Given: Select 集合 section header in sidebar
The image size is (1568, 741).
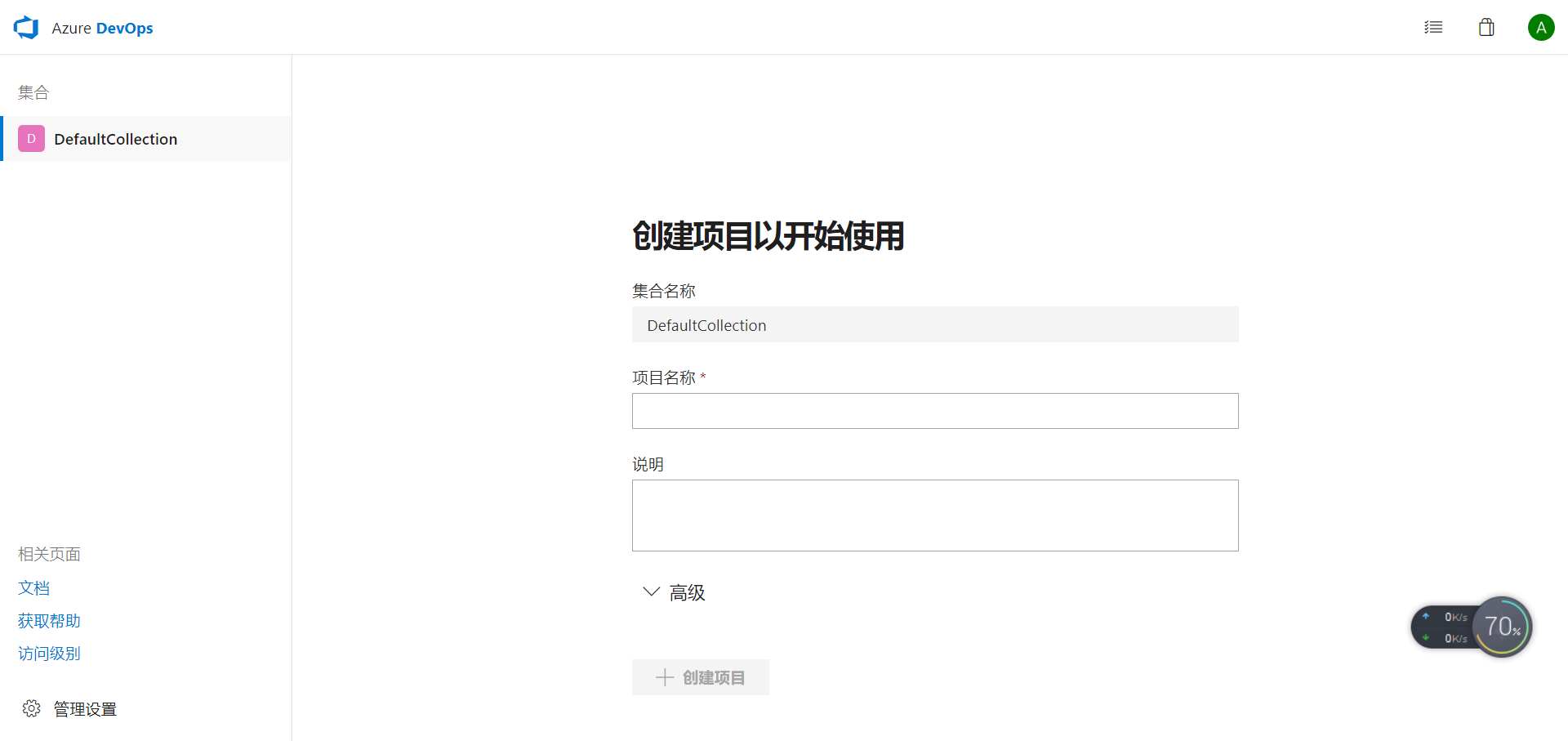Looking at the screenshot, I should click(33, 92).
